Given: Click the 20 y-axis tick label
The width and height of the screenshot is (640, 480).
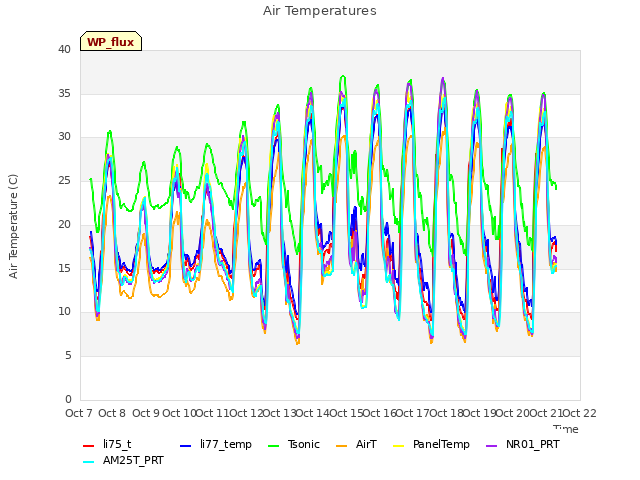Looking at the screenshot, I should point(64,224).
